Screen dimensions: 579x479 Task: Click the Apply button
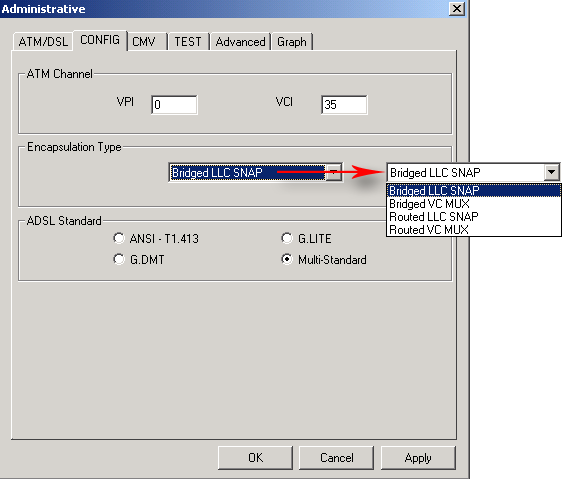(x=418, y=458)
